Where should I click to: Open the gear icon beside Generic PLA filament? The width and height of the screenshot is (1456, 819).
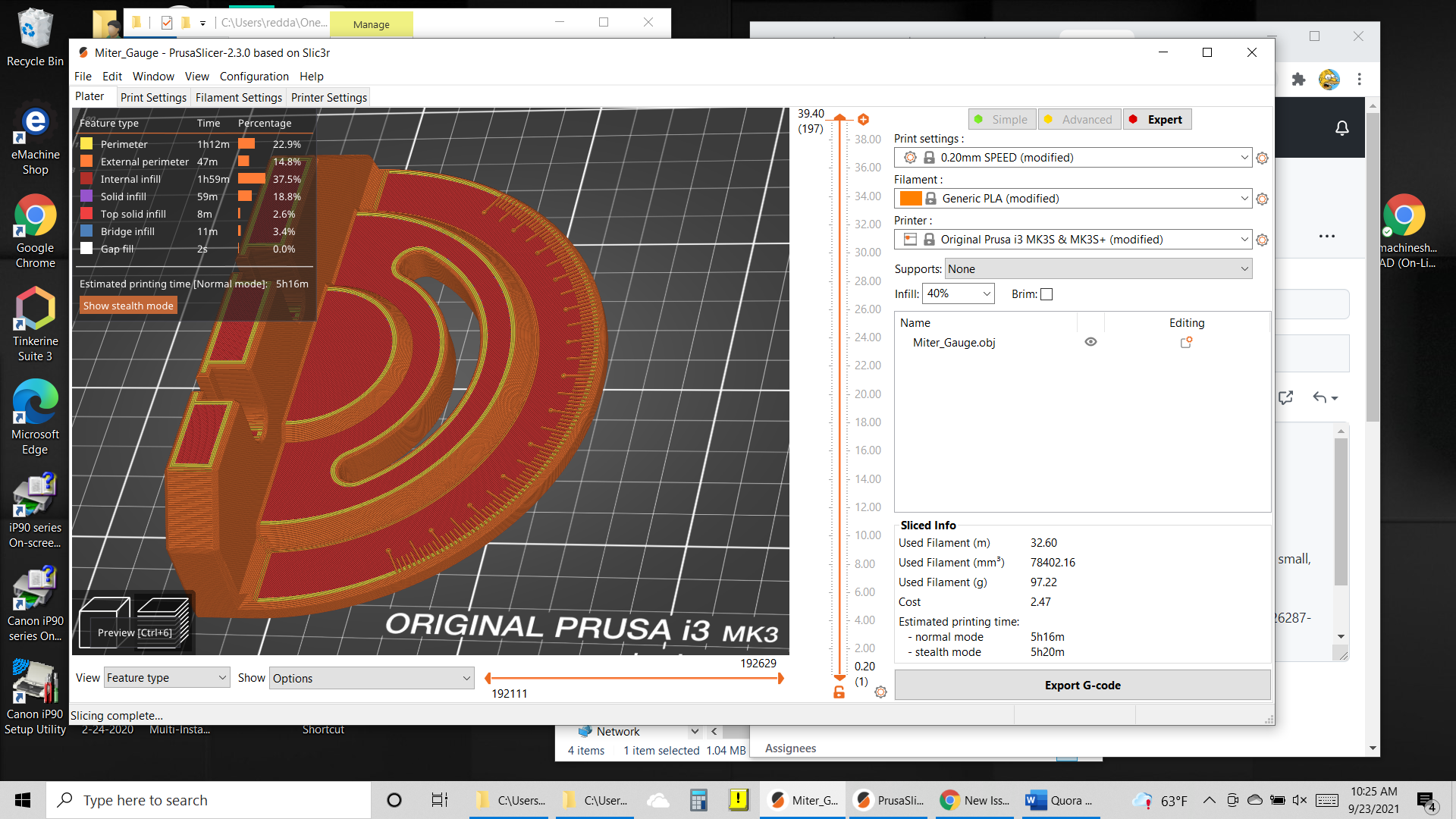click(x=1262, y=198)
